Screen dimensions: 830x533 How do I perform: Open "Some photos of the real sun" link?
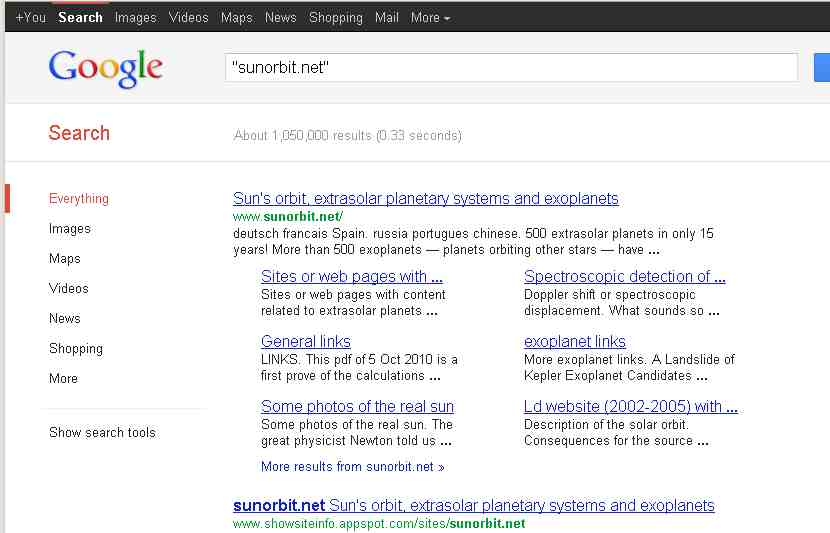pos(357,406)
